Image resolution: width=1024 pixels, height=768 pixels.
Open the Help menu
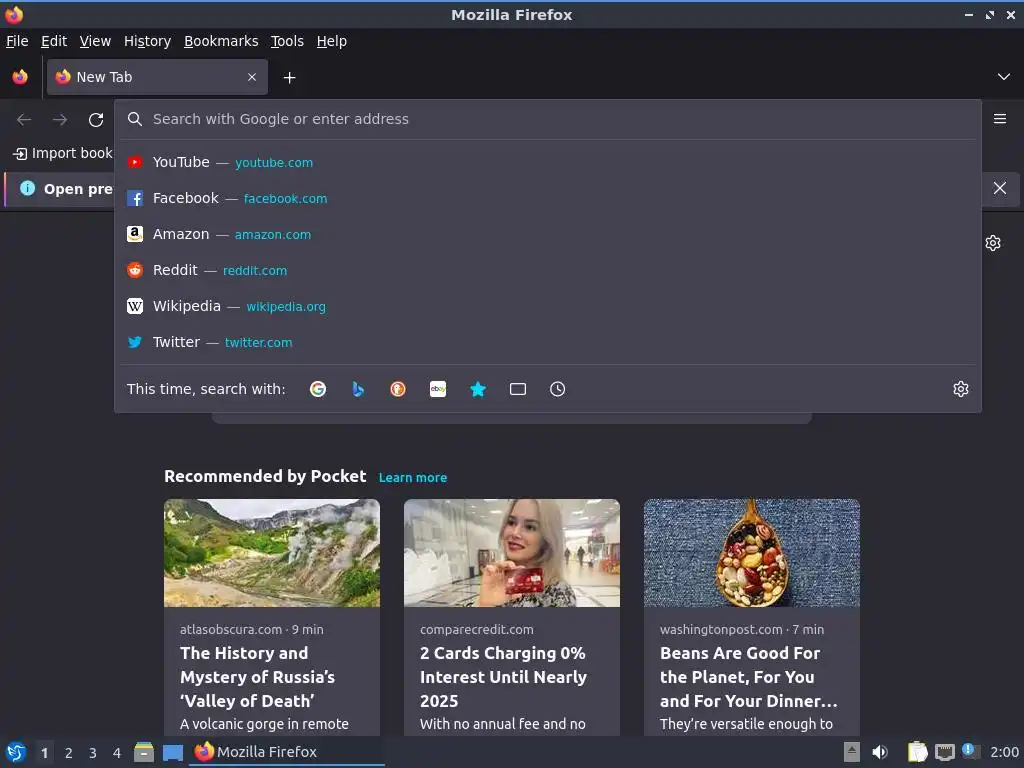tap(332, 41)
